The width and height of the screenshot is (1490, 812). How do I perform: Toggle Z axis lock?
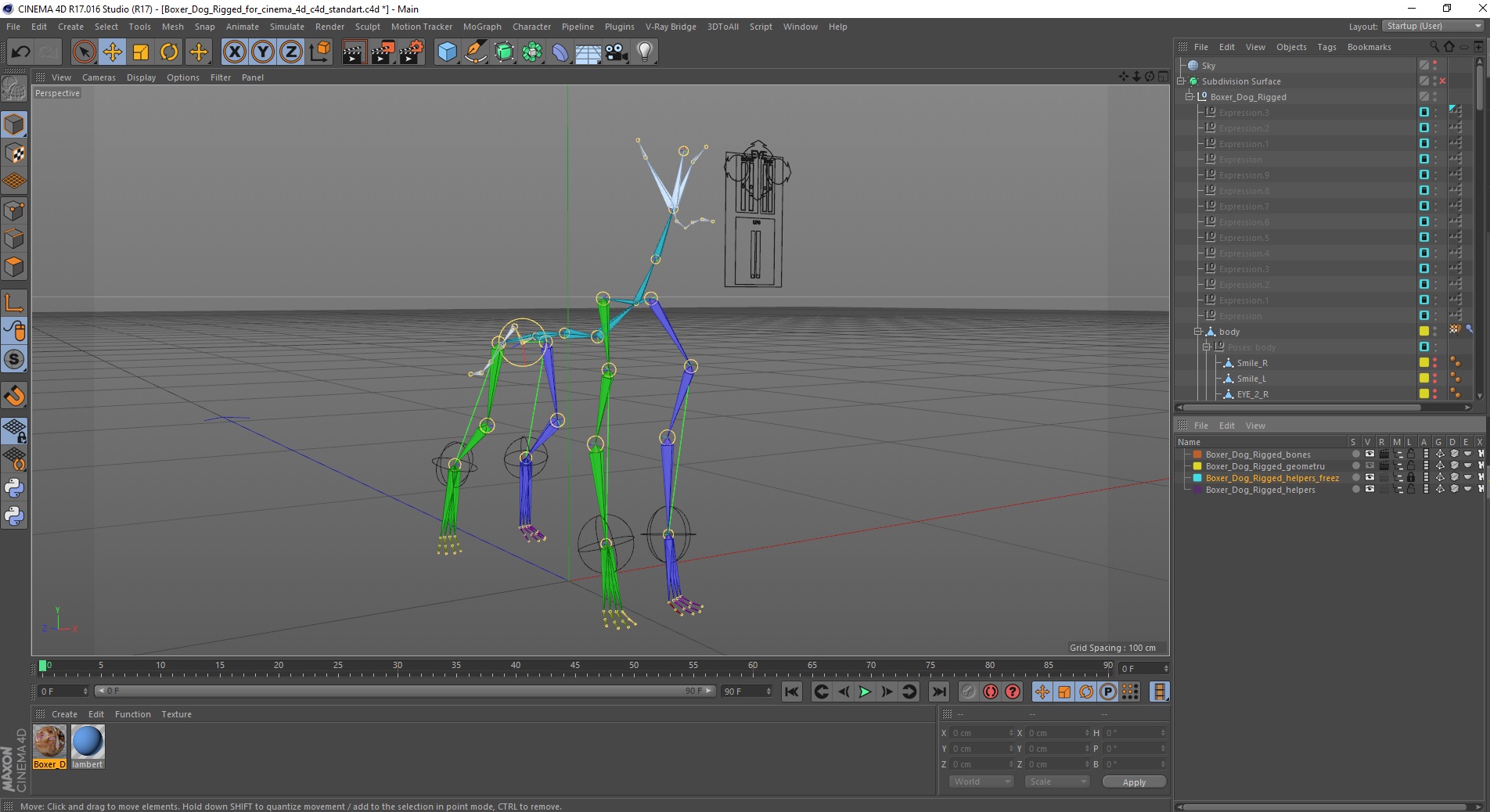(291, 52)
